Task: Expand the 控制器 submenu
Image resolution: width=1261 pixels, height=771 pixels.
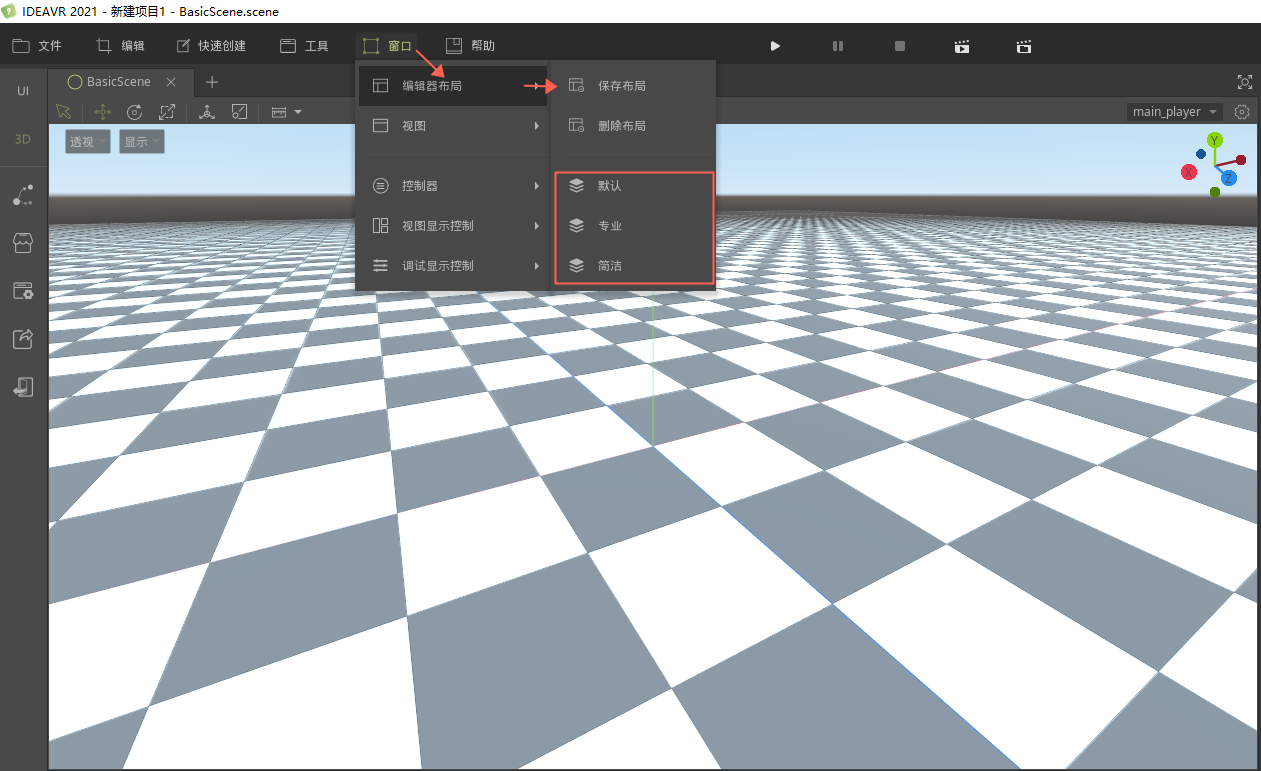Action: pos(453,186)
